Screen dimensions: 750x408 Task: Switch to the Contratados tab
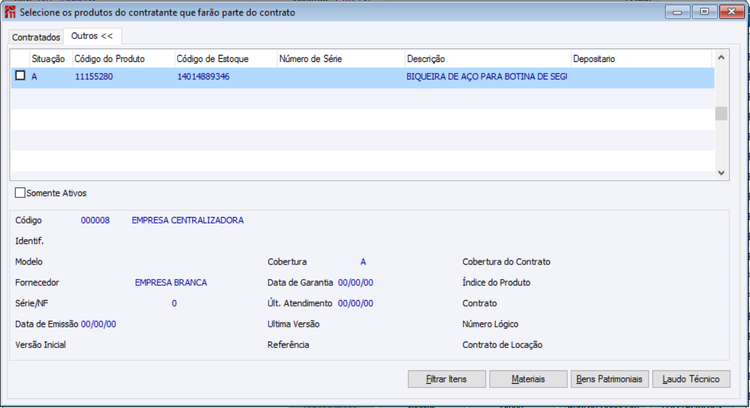(36, 37)
